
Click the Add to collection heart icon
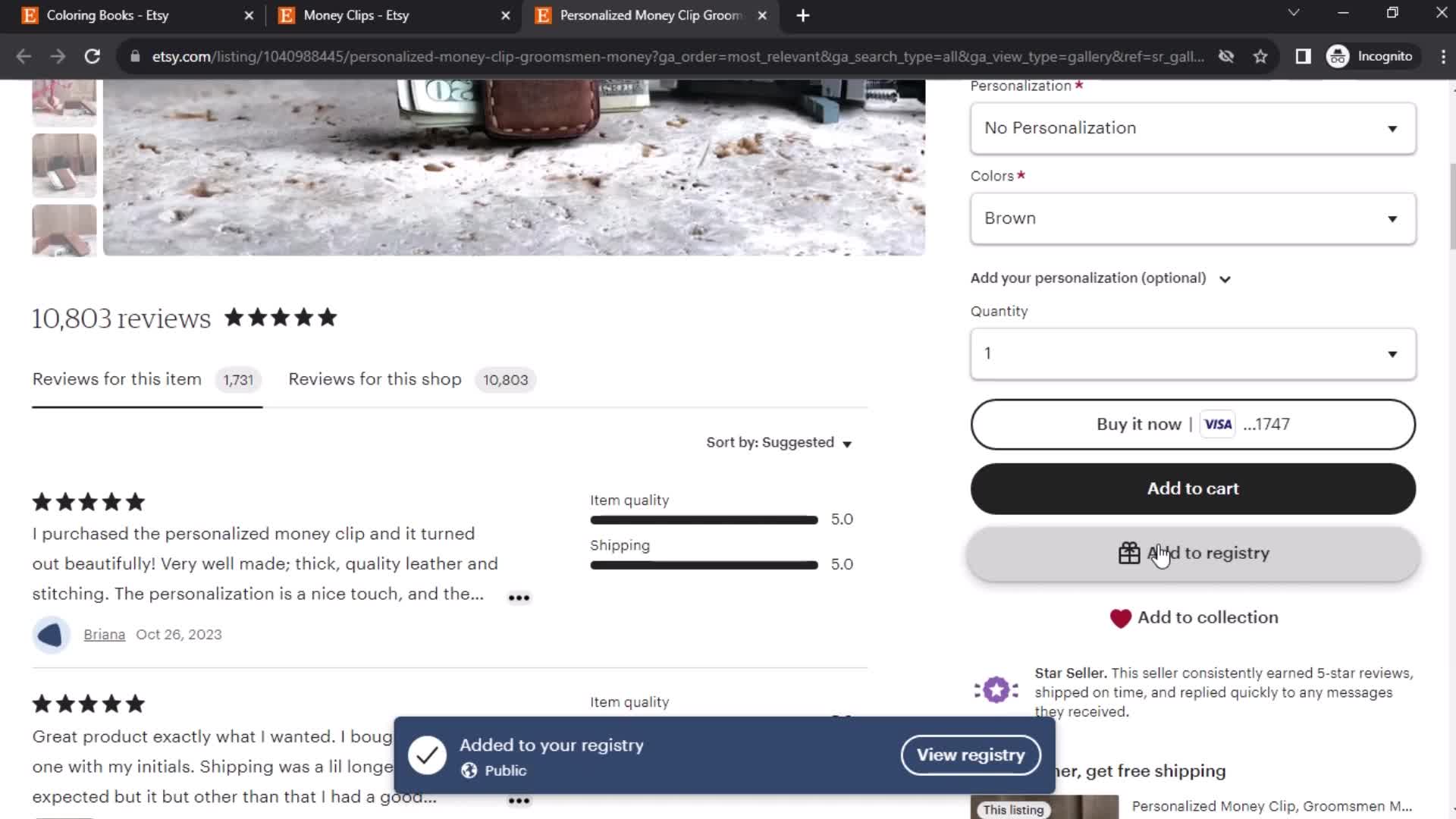[x=1120, y=617]
